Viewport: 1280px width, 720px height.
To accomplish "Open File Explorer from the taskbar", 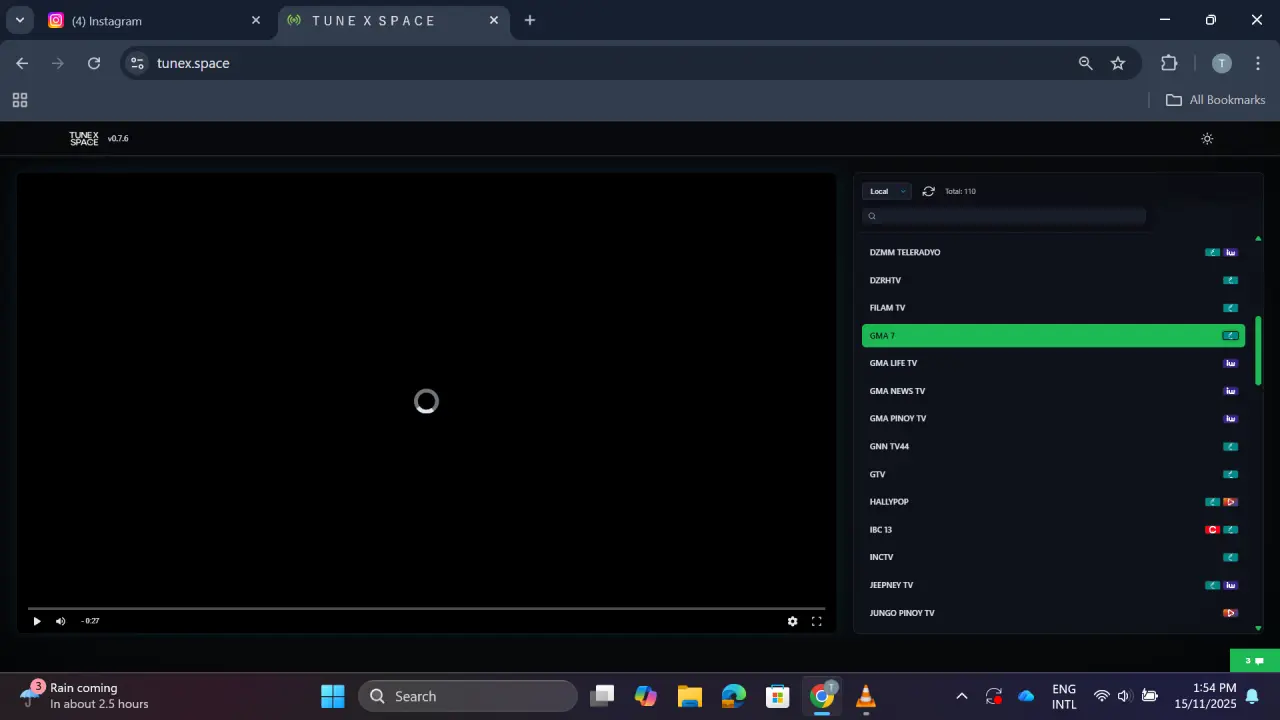I will coord(689,696).
